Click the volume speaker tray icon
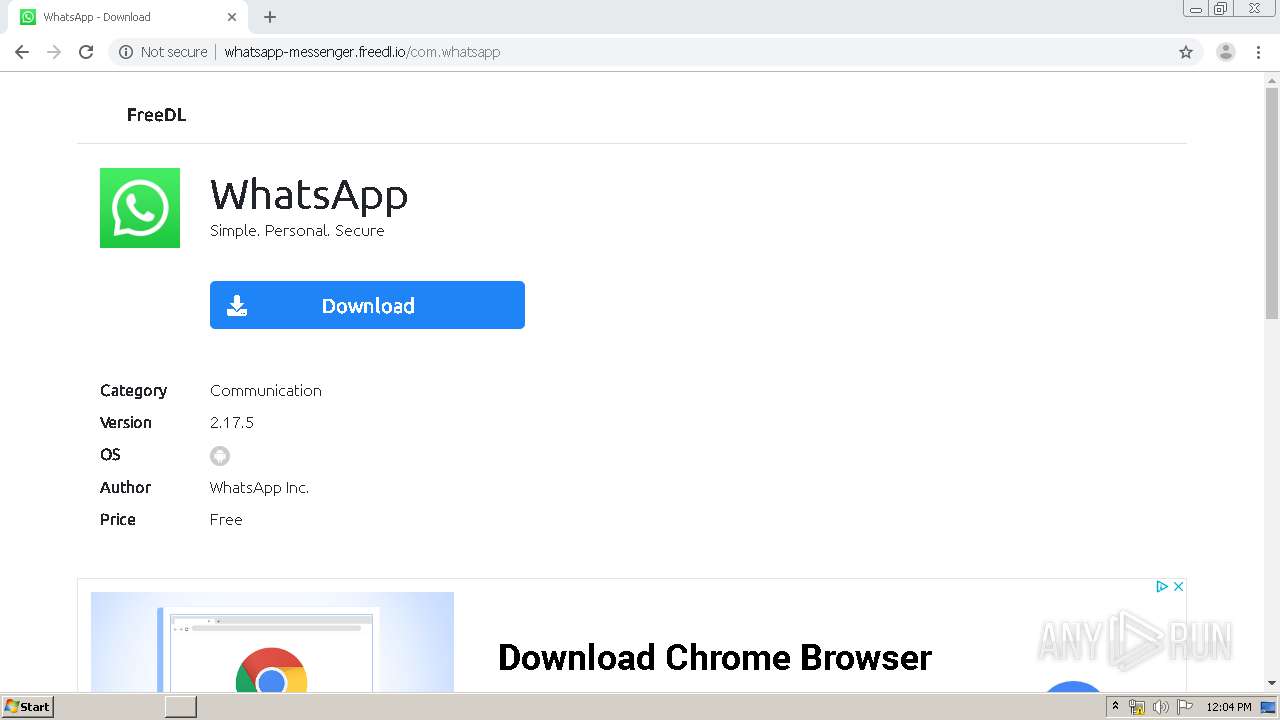Image resolution: width=1280 pixels, height=720 pixels. tap(1161, 707)
